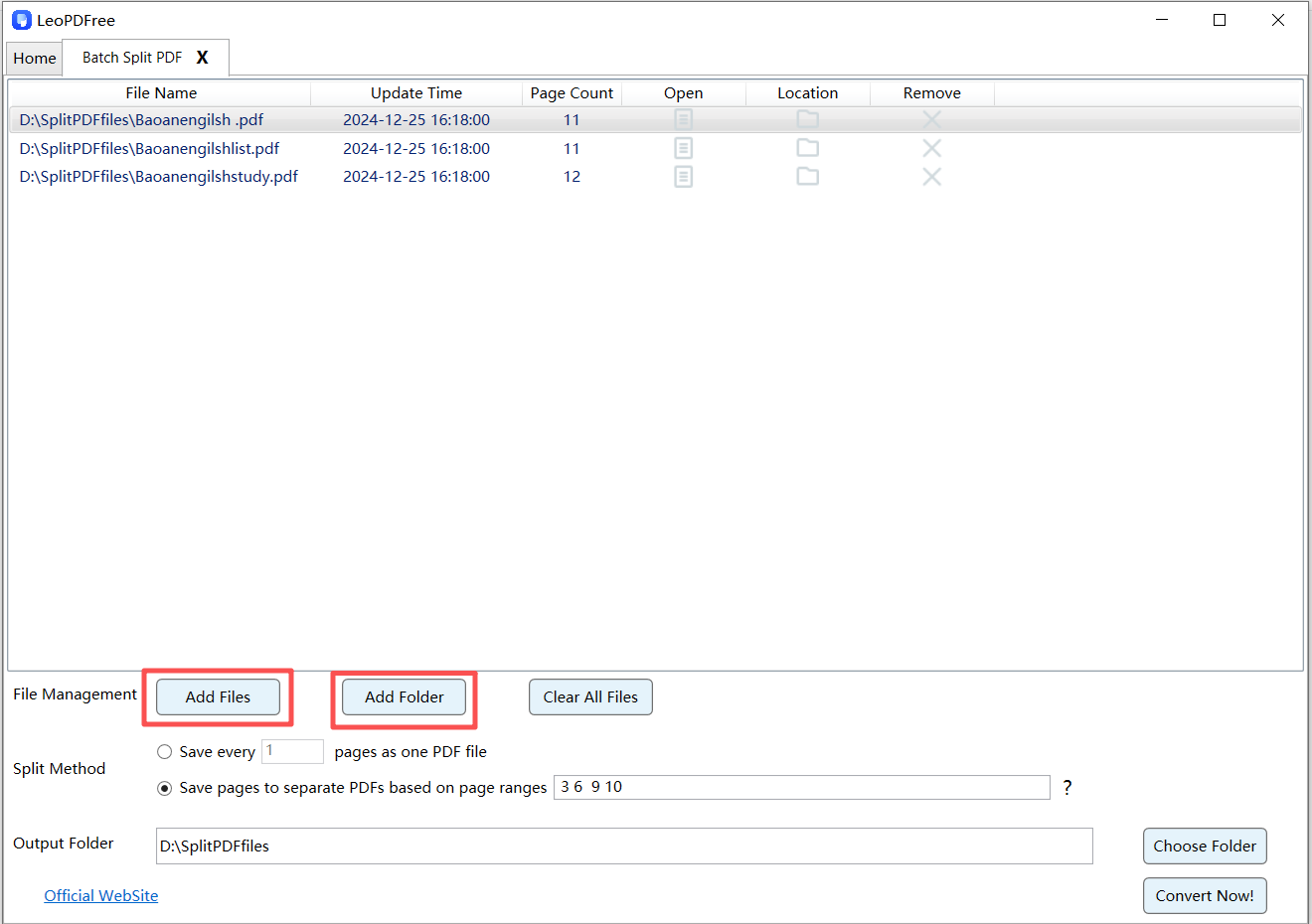Open the location folder for Baoanengilsh .pdf
The width and height of the screenshot is (1312, 924).
tap(807, 119)
